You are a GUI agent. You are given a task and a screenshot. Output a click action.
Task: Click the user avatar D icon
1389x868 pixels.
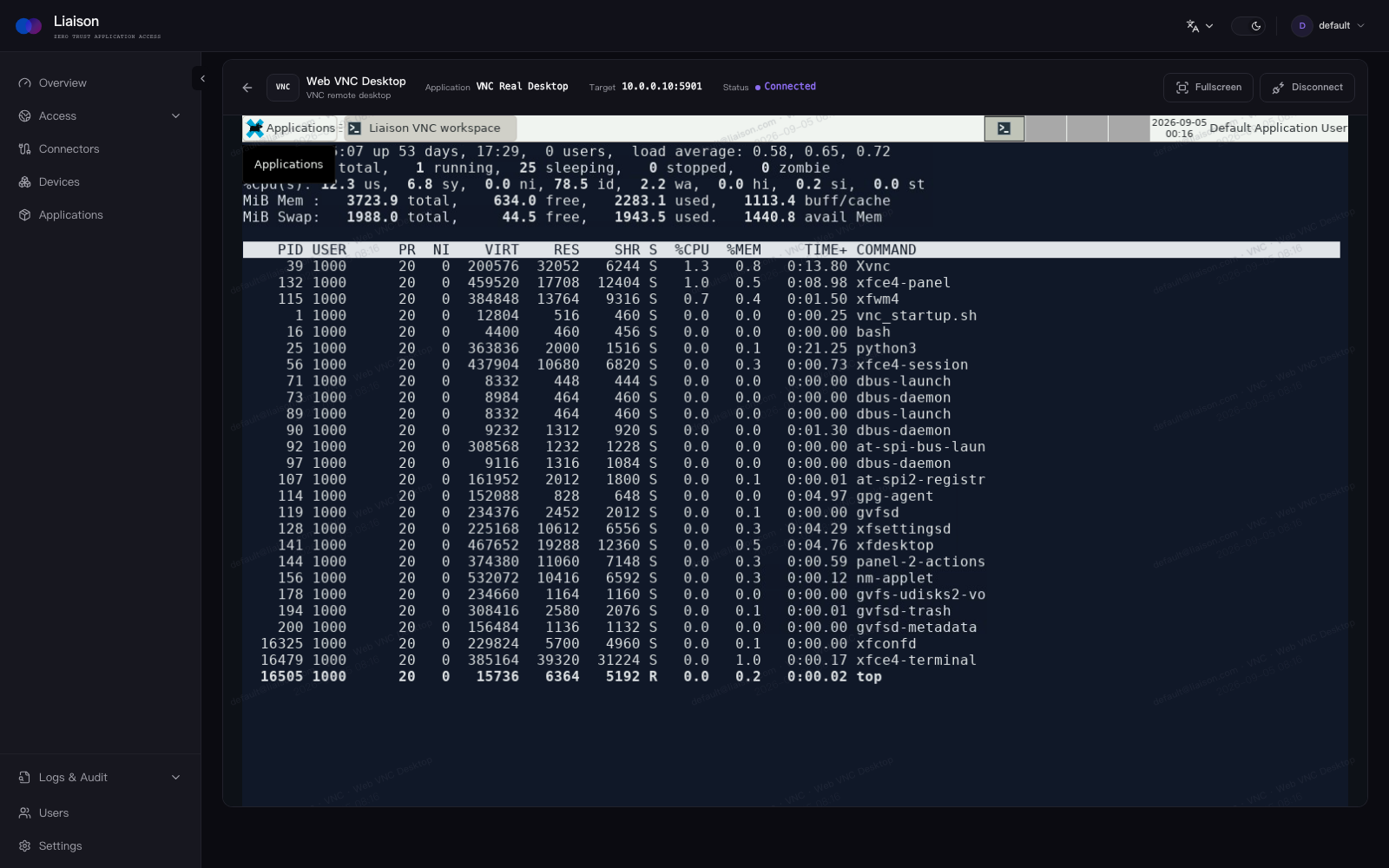(1301, 26)
